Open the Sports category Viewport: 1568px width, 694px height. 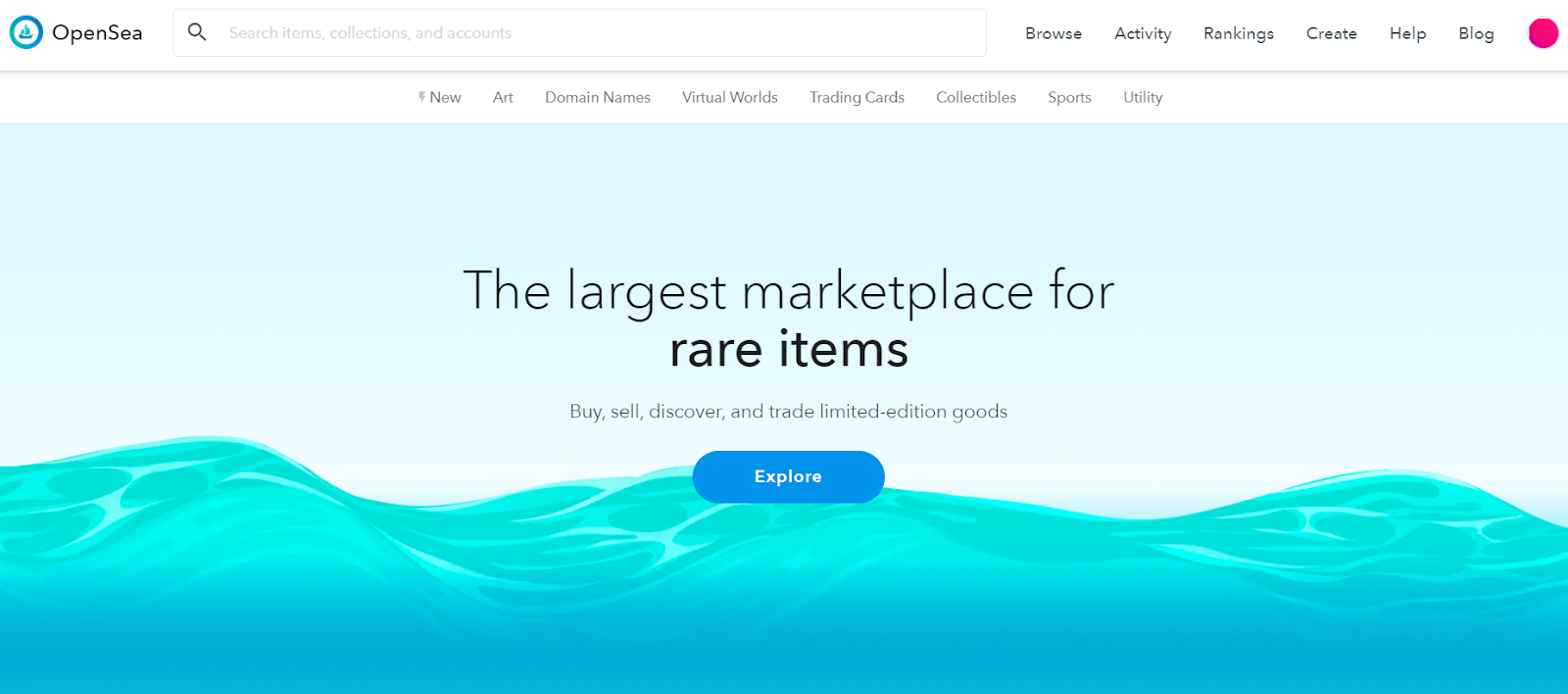[x=1069, y=97]
